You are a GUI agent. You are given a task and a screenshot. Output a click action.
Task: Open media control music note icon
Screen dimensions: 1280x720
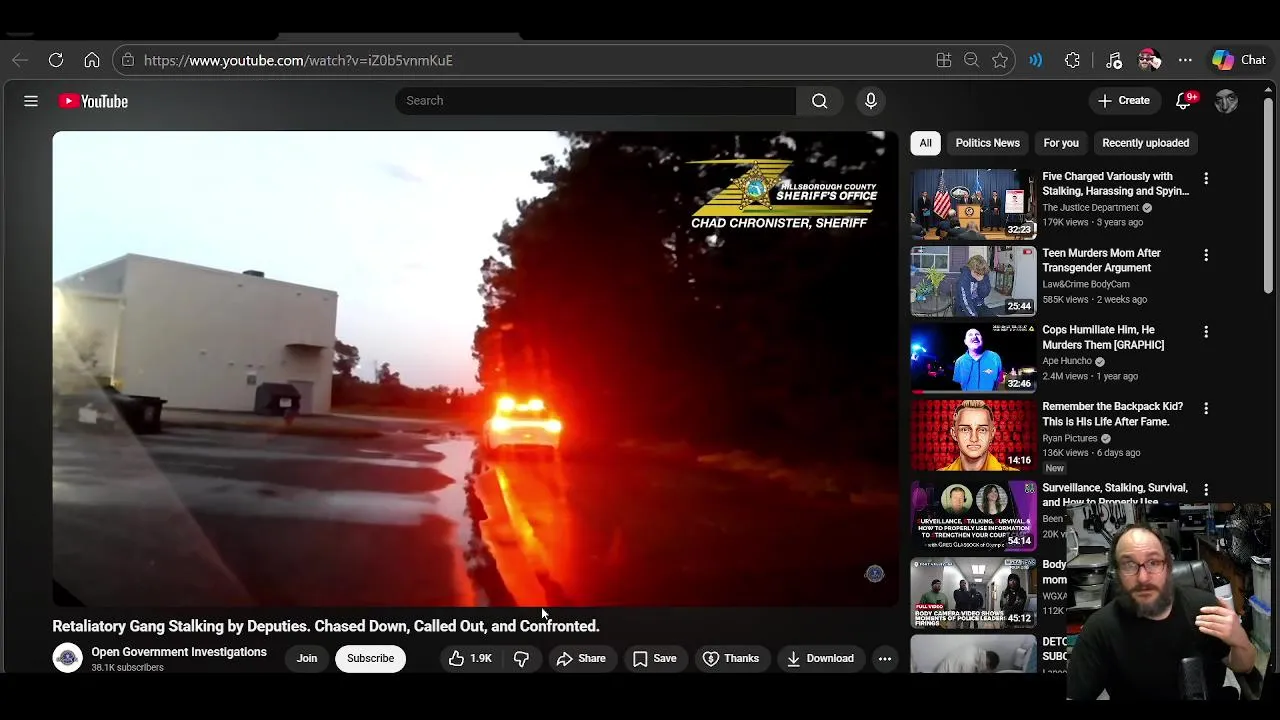coord(1114,60)
